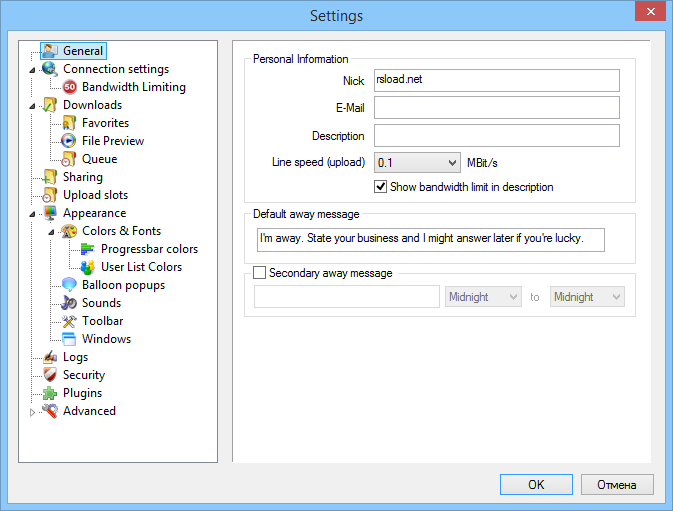Click the Security shield icon
Viewport: 673px width, 511px height.
tap(50, 375)
